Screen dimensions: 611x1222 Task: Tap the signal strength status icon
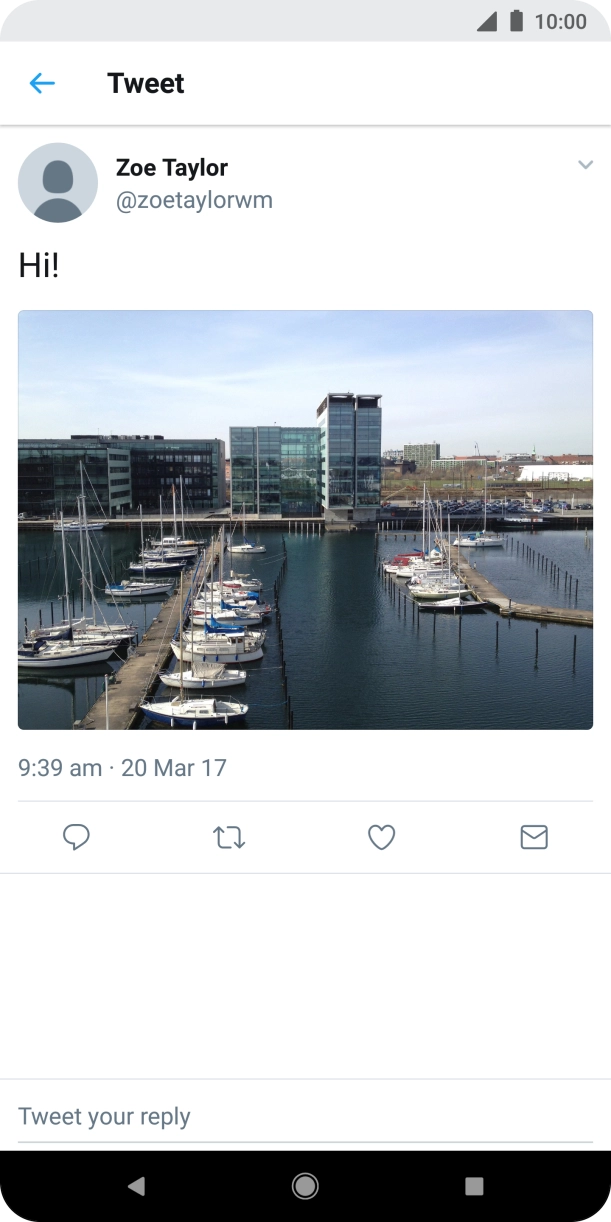(x=487, y=21)
